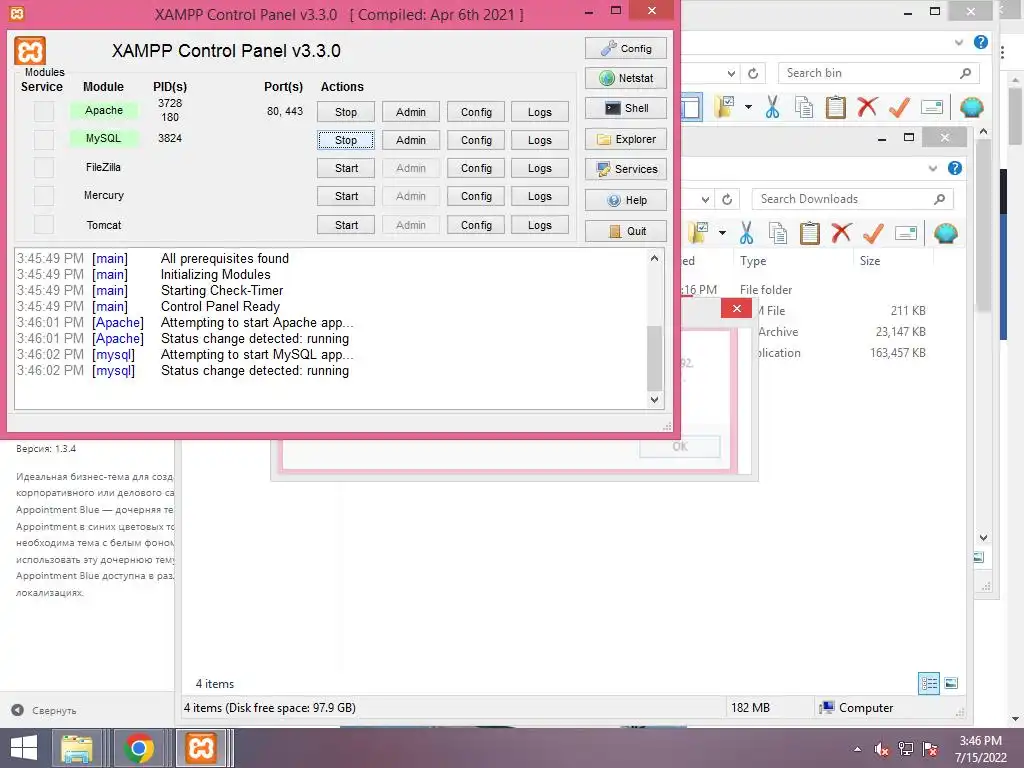The width and height of the screenshot is (1024, 768).
Task: Open the Apache Admin page
Action: click(x=411, y=112)
